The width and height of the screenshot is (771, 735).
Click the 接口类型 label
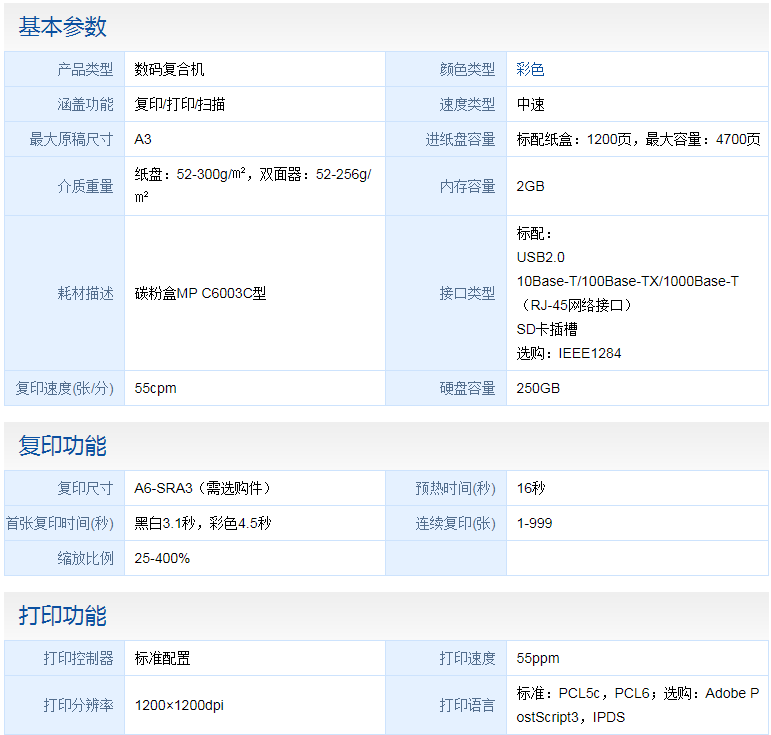coord(467,294)
